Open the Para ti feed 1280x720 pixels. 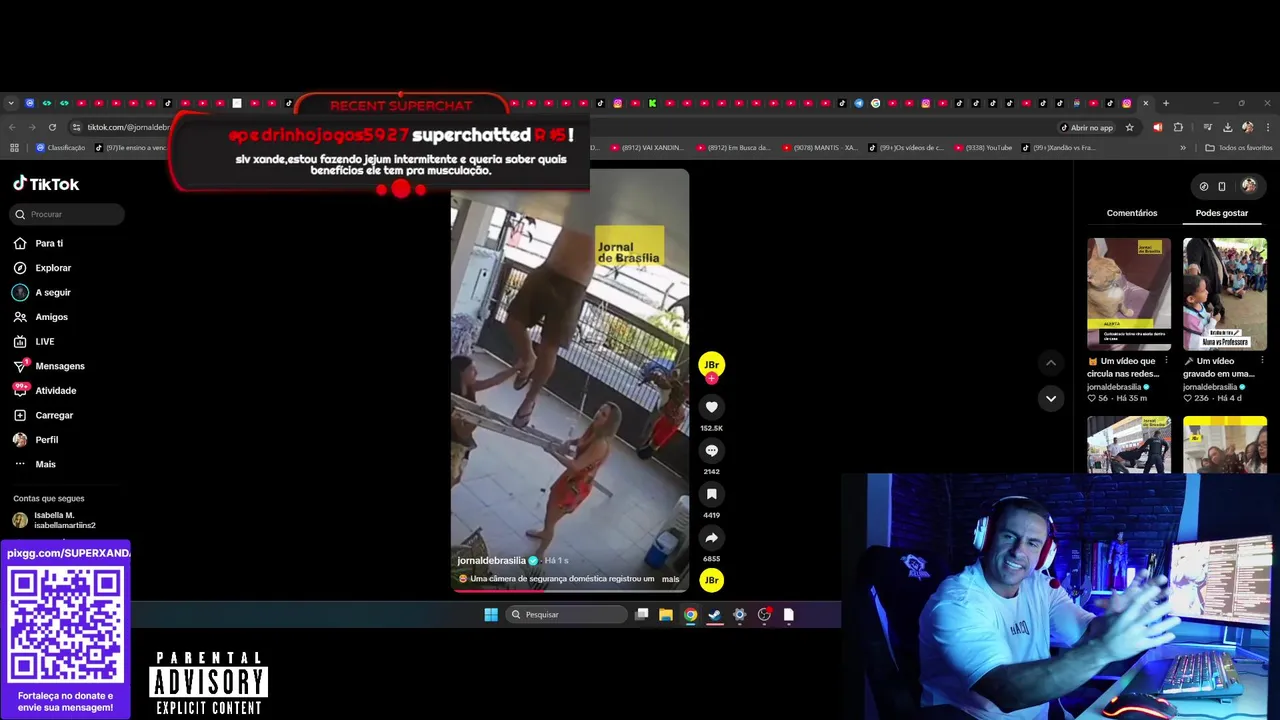[38, 243]
